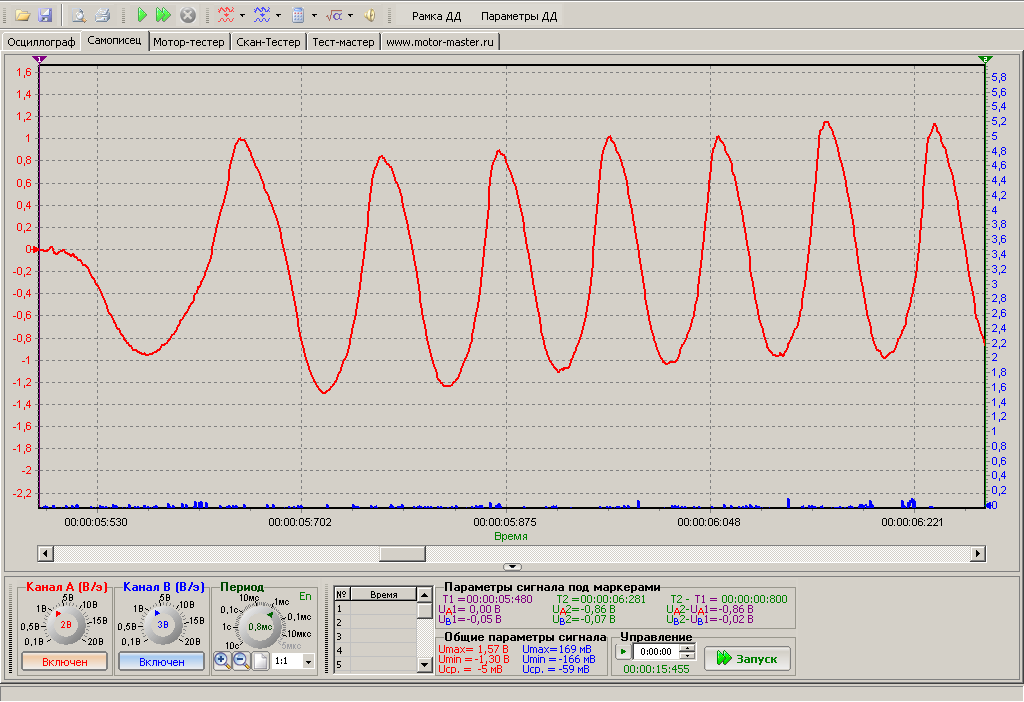
Task: Click the Запуск button
Action: pyautogui.click(x=747, y=658)
